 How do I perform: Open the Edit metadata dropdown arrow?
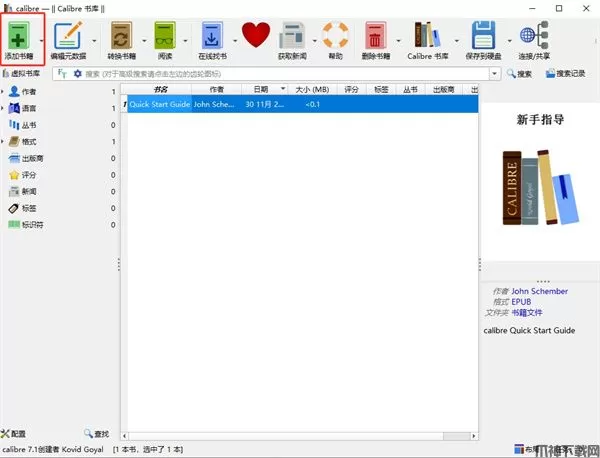pyautogui.click(x=94, y=41)
